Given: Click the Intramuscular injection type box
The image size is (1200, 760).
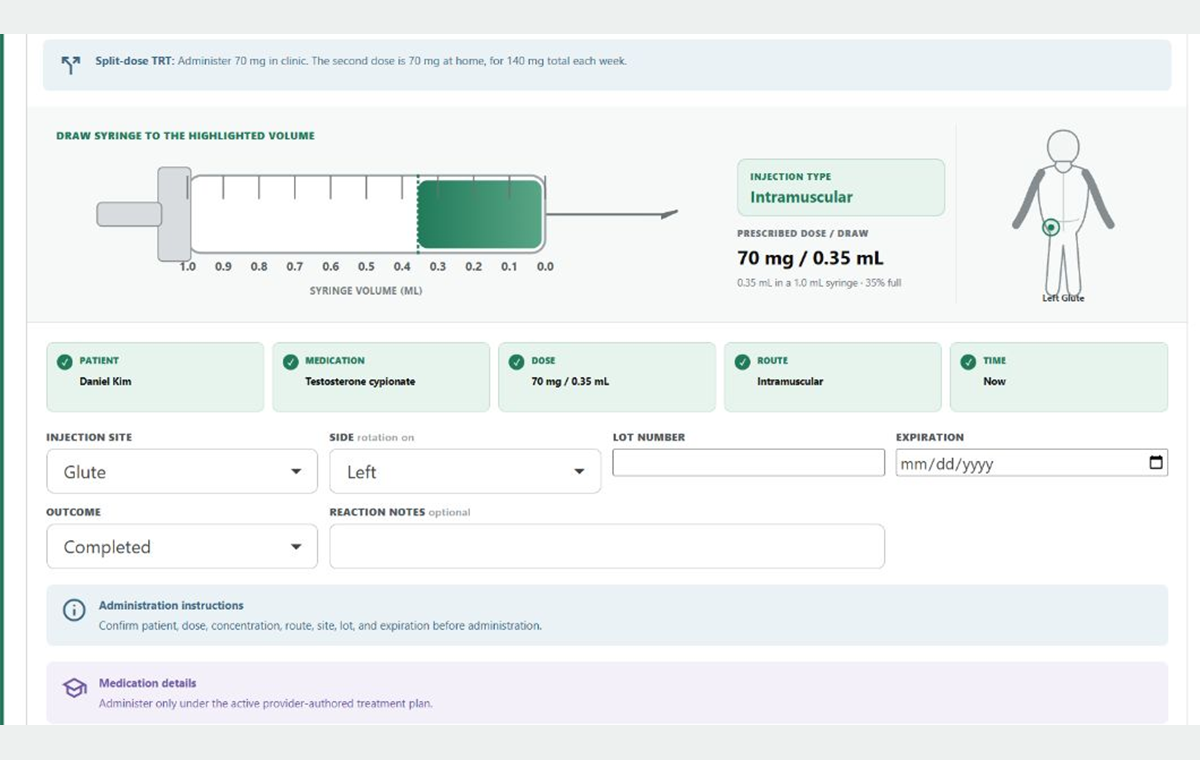Looking at the screenshot, I should 841,187.
